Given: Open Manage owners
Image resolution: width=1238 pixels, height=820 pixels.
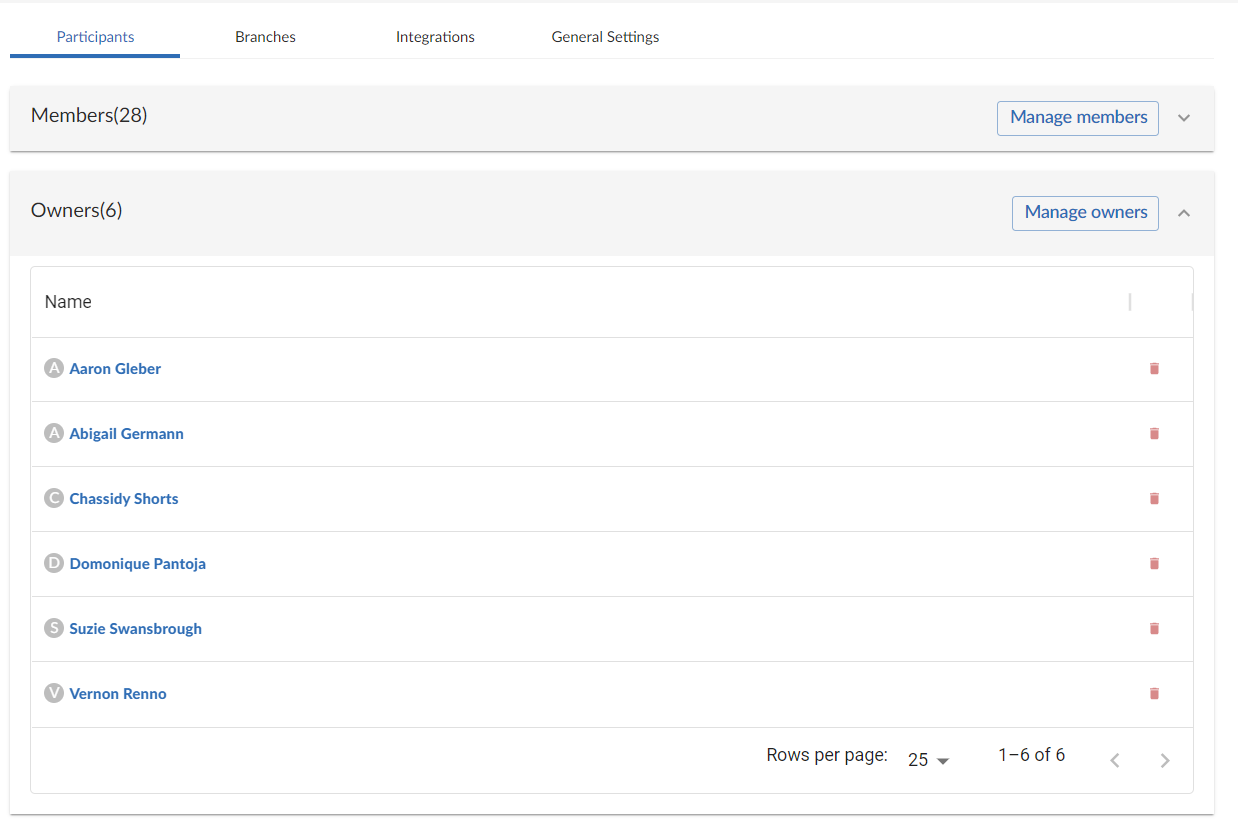Looking at the screenshot, I should coord(1085,212).
